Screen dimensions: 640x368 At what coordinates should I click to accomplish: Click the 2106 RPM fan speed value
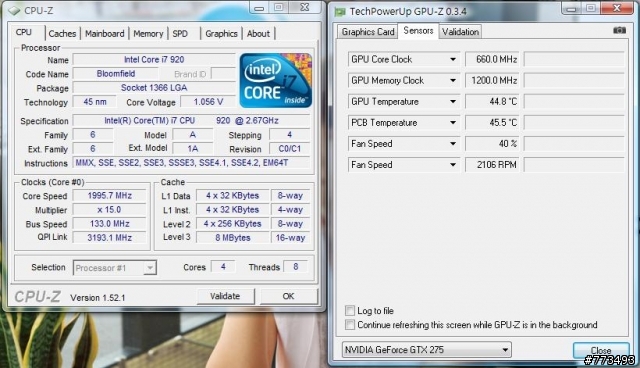[492, 165]
